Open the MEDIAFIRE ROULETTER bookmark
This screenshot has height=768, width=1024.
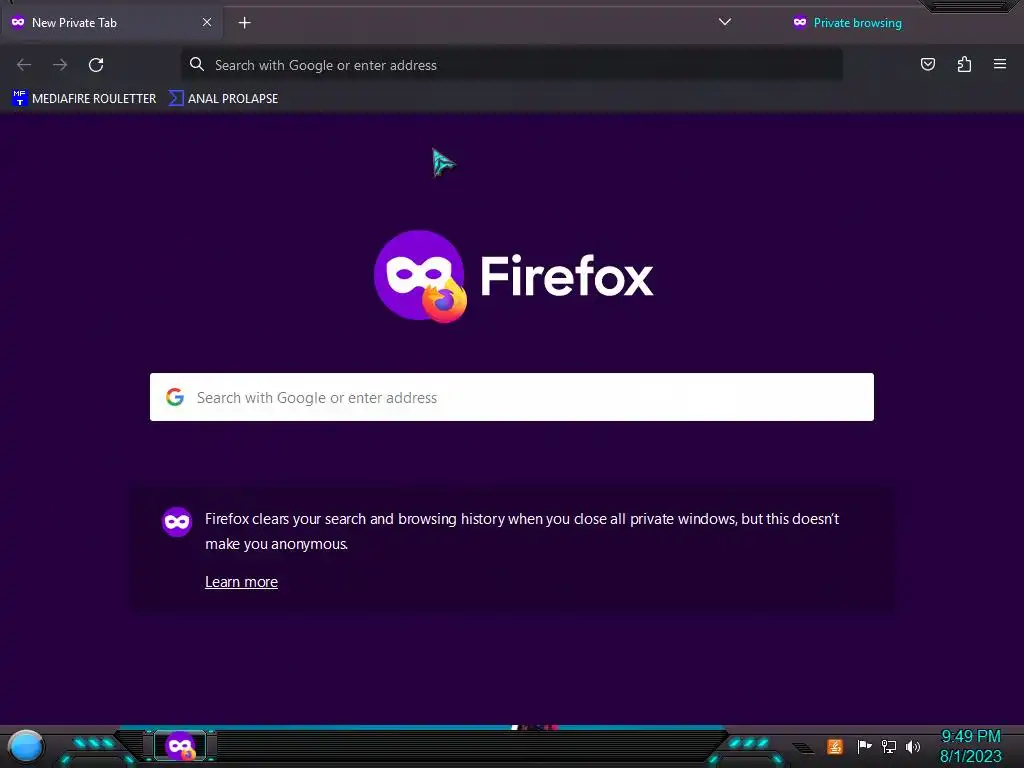pos(84,99)
